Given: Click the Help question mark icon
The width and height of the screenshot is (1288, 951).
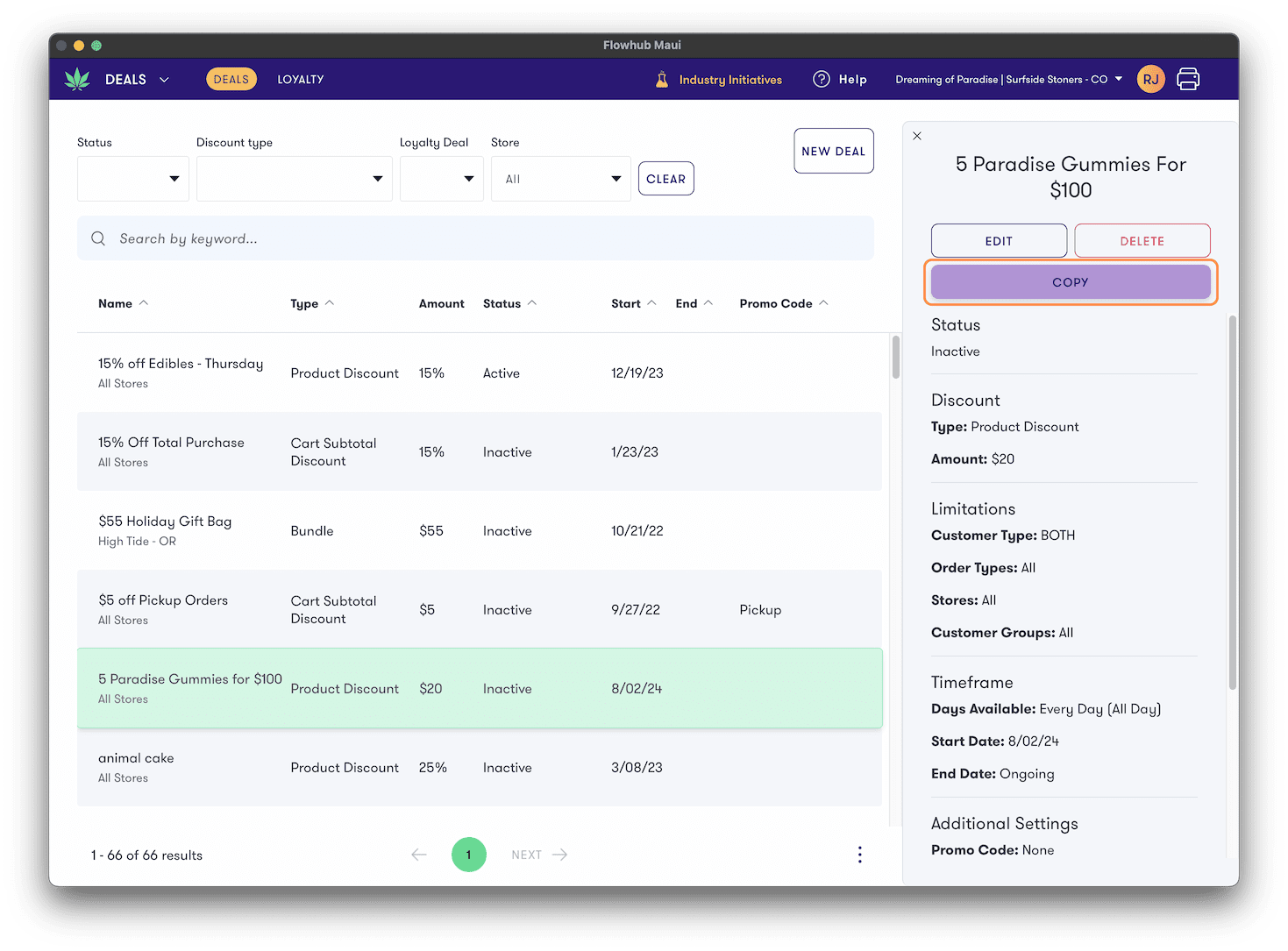Looking at the screenshot, I should pyautogui.click(x=821, y=79).
